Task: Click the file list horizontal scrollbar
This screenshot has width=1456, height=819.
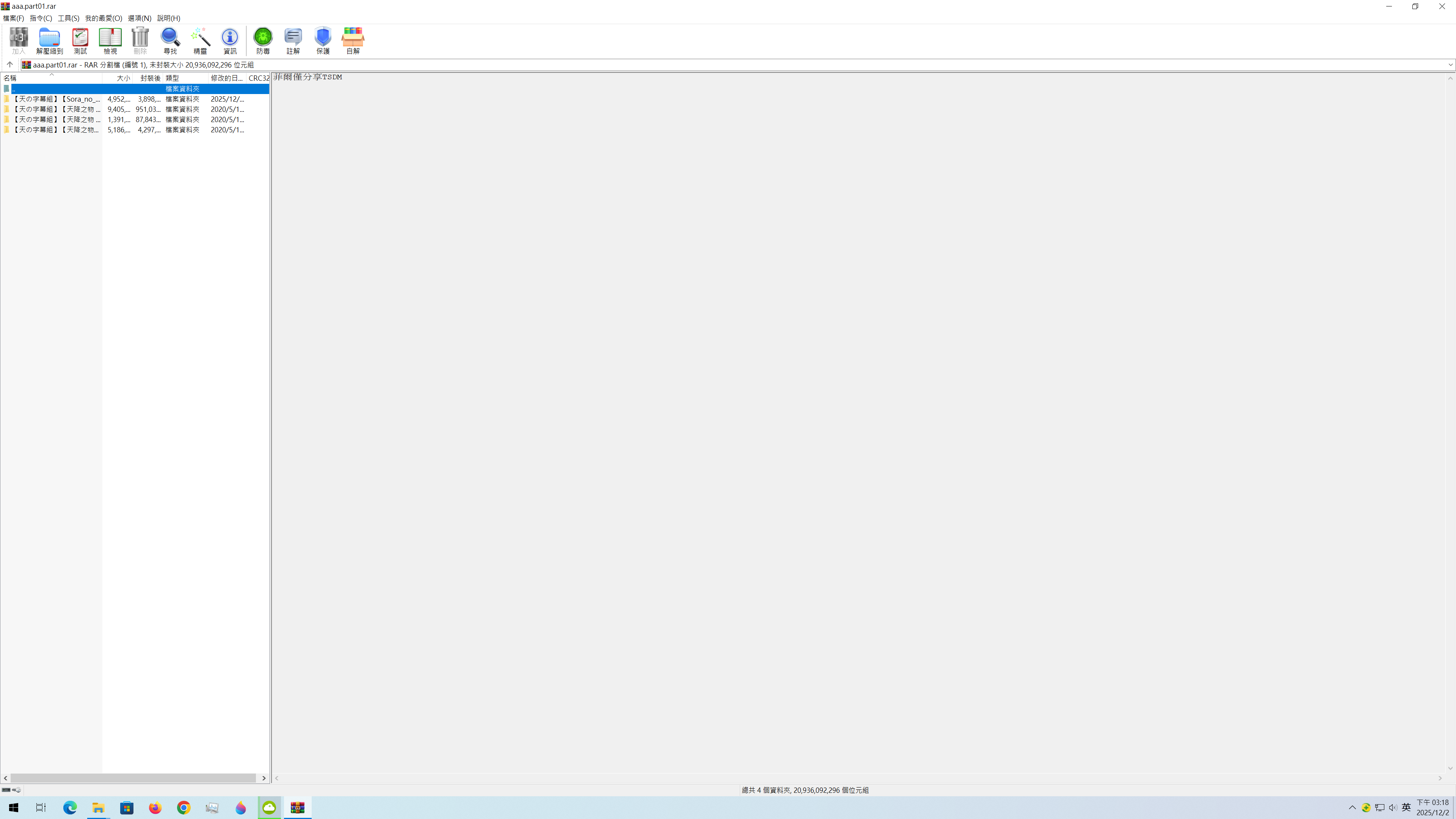Action: click(133, 778)
